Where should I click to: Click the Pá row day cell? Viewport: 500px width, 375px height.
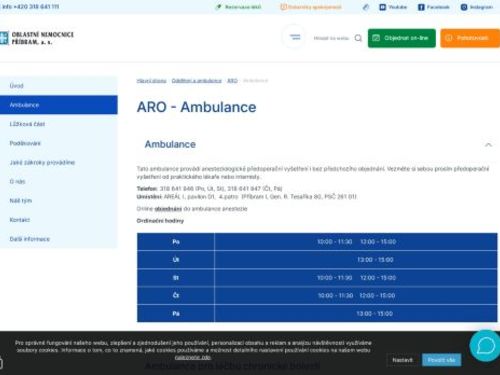coord(176,313)
